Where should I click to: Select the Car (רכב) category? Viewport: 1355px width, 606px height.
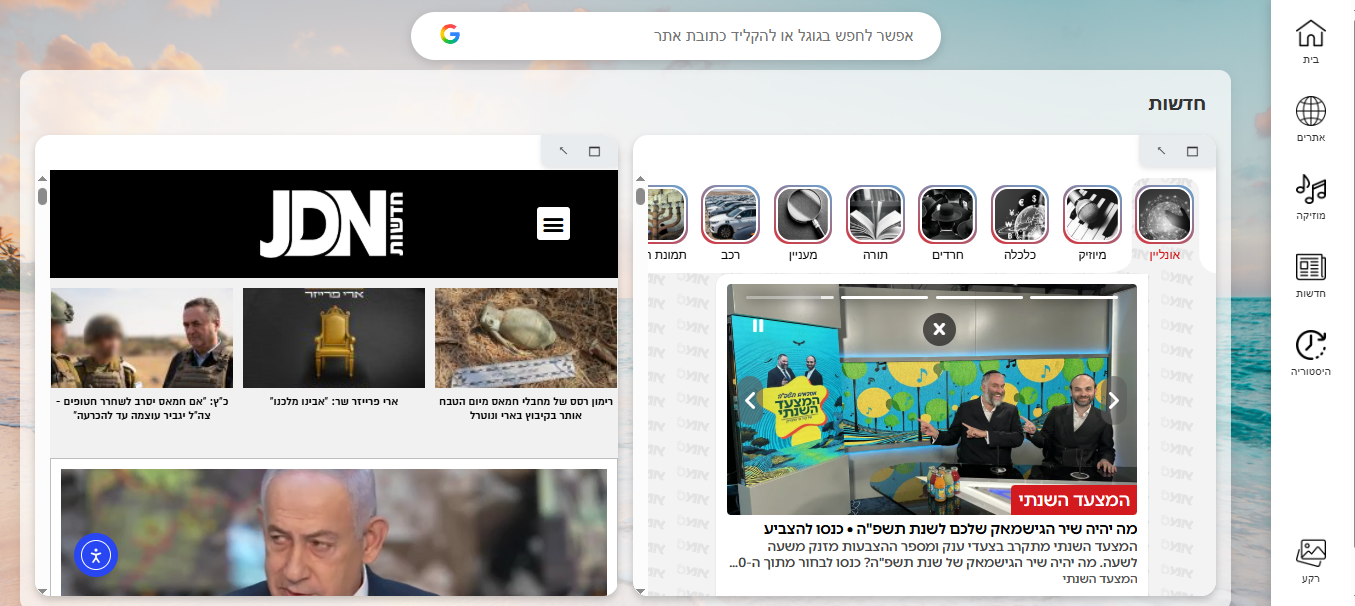coord(730,215)
